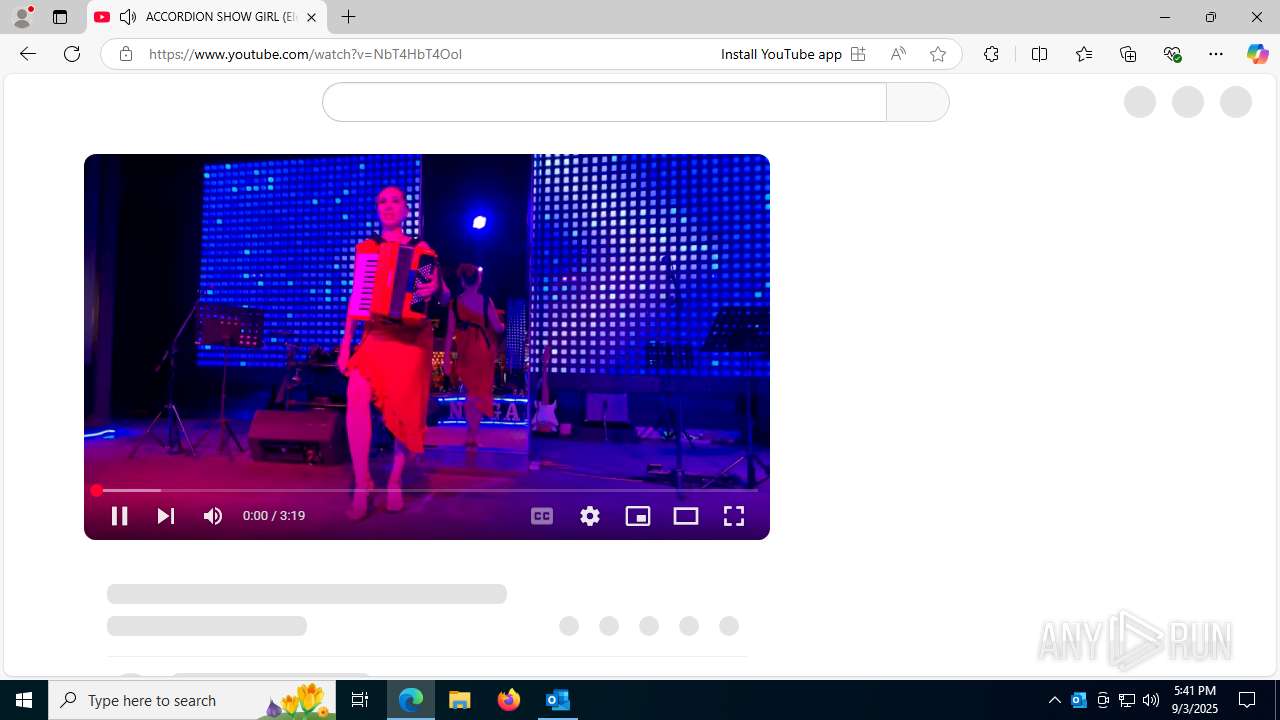Open Split screen view
1280x720 pixels.
click(1040, 54)
